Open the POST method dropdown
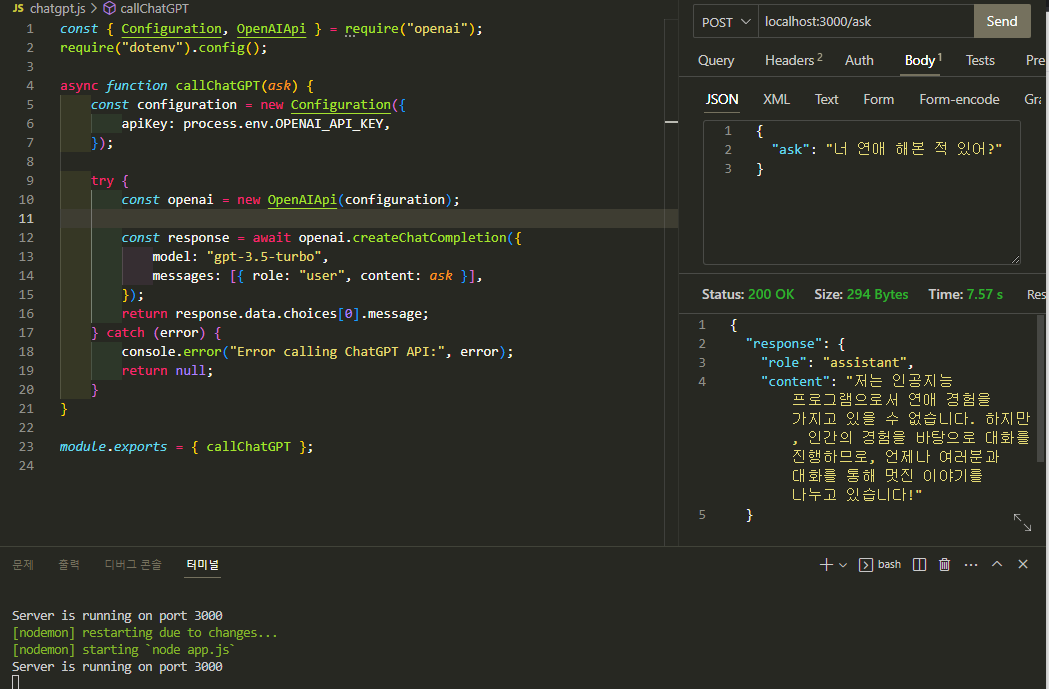The width and height of the screenshot is (1049, 689). (726, 22)
